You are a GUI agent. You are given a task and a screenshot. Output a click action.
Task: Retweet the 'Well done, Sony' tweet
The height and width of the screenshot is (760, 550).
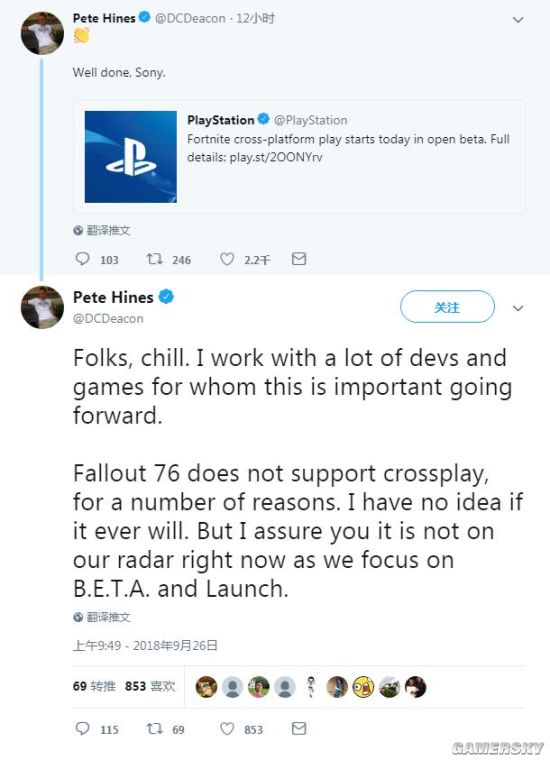point(155,259)
